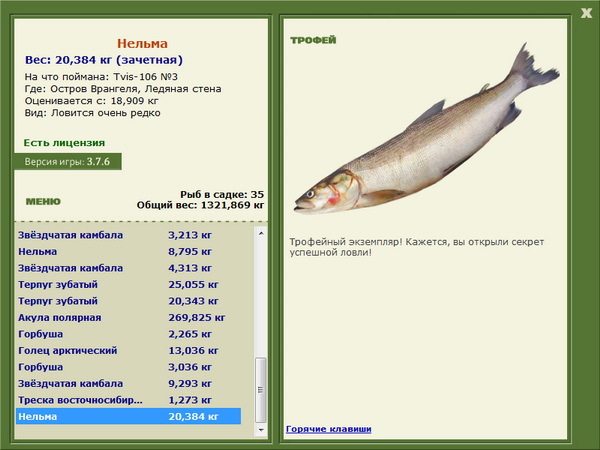Viewport: 600px width, 450px height.
Task: Click the Оценивается с: 18,909 кг line
Action: 91,101
